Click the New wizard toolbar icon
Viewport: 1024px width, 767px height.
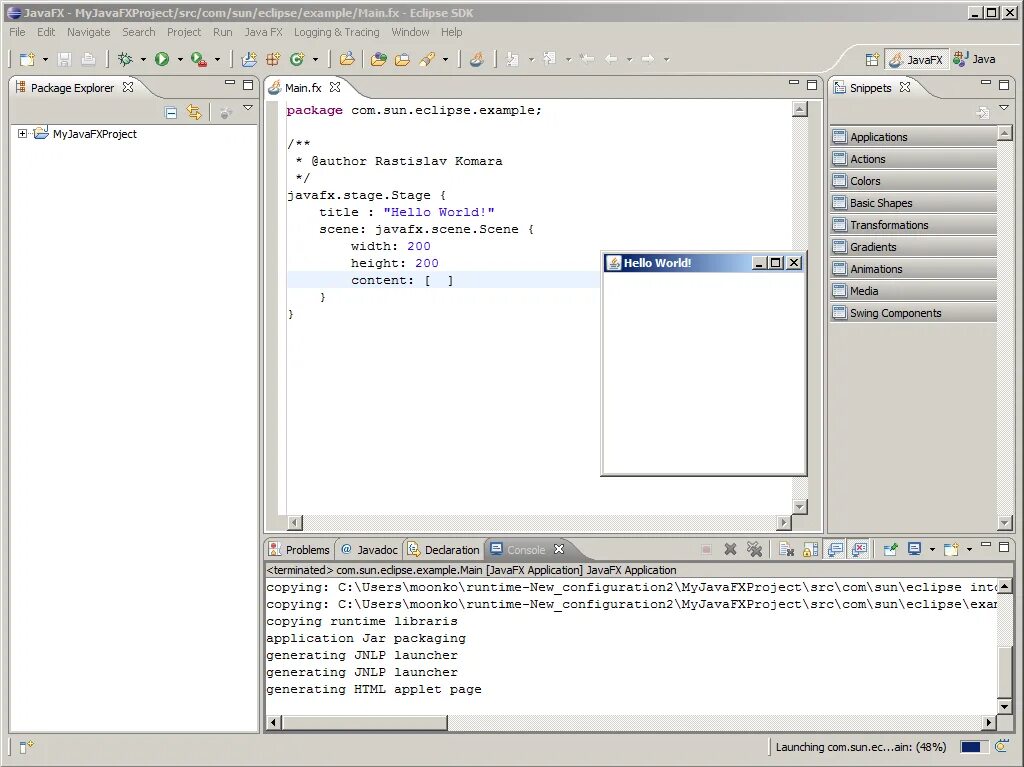(27, 59)
